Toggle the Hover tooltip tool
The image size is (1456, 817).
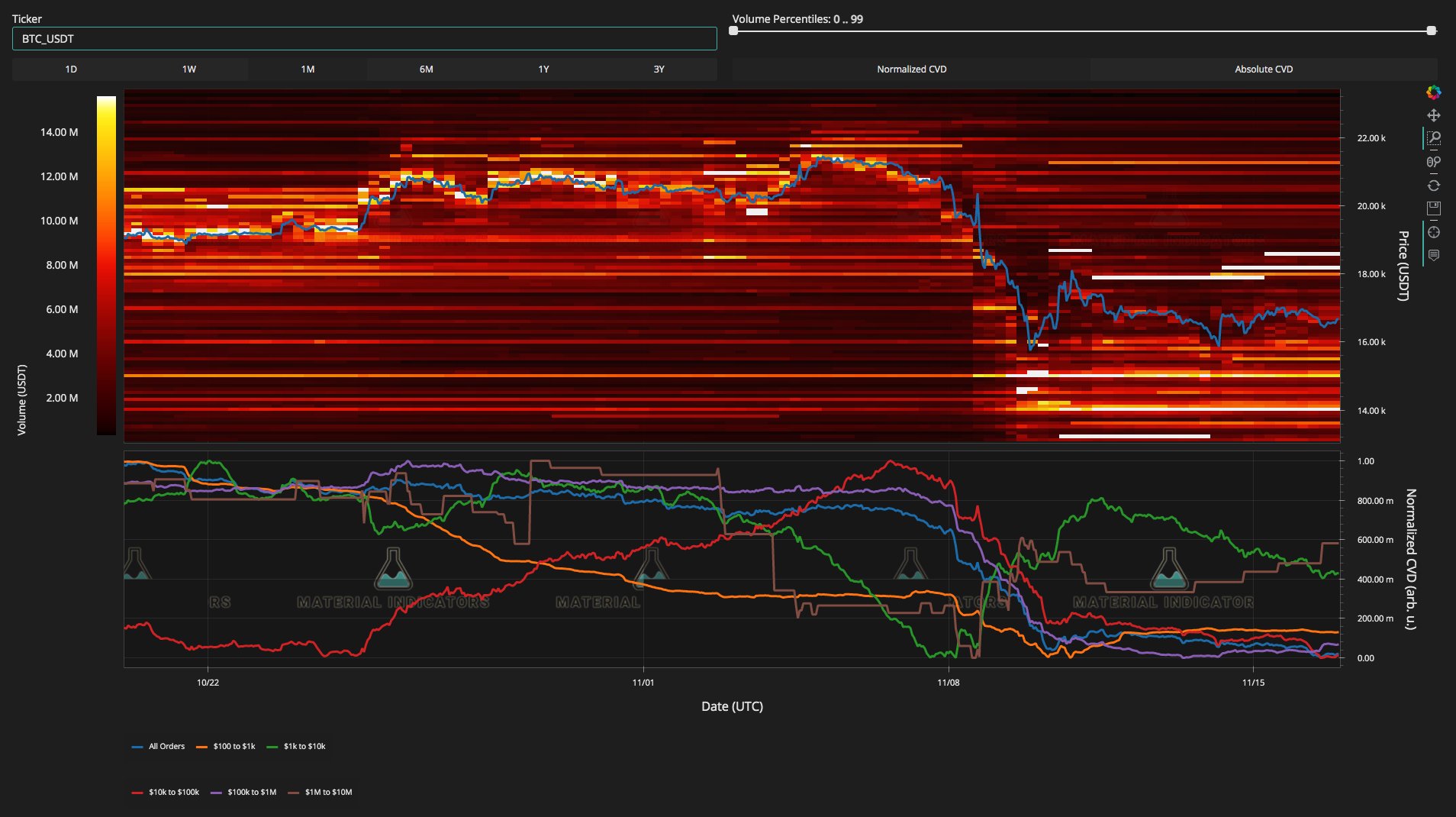tap(1433, 256)
